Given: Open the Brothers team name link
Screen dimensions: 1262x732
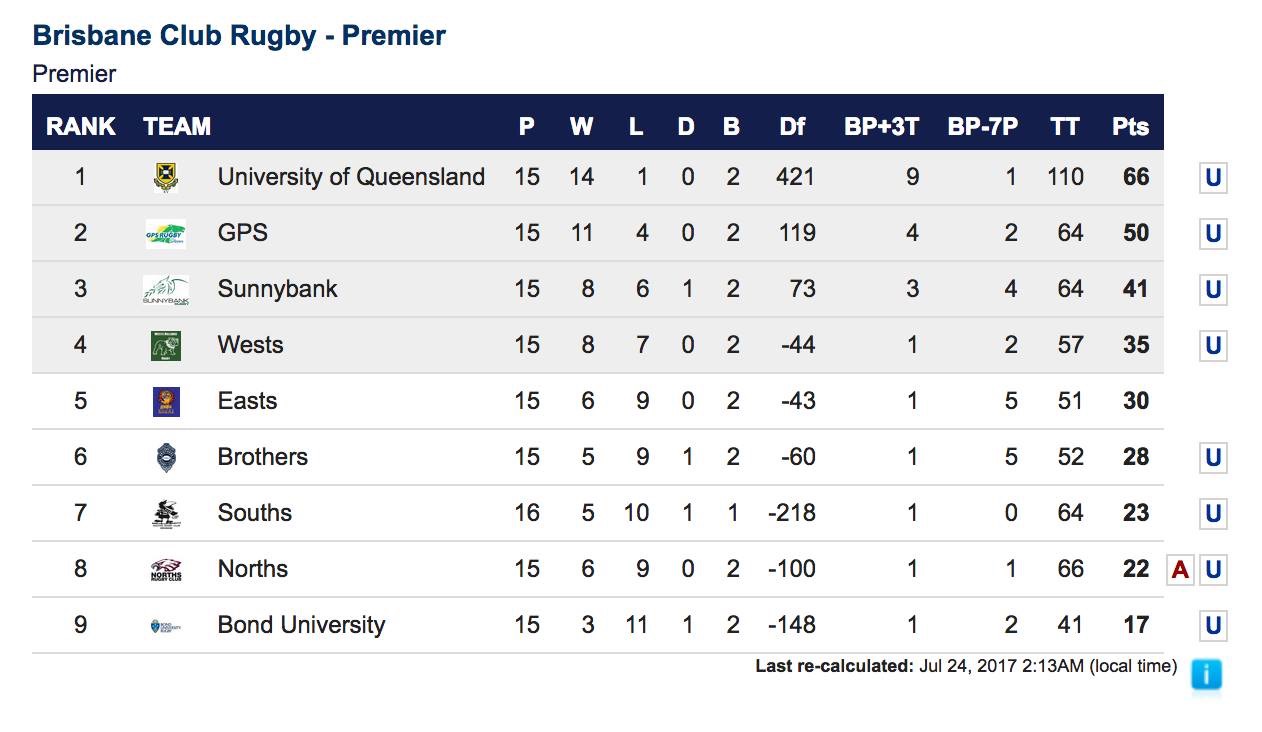Looking at the screenshot, I should (x=263, y=457).
